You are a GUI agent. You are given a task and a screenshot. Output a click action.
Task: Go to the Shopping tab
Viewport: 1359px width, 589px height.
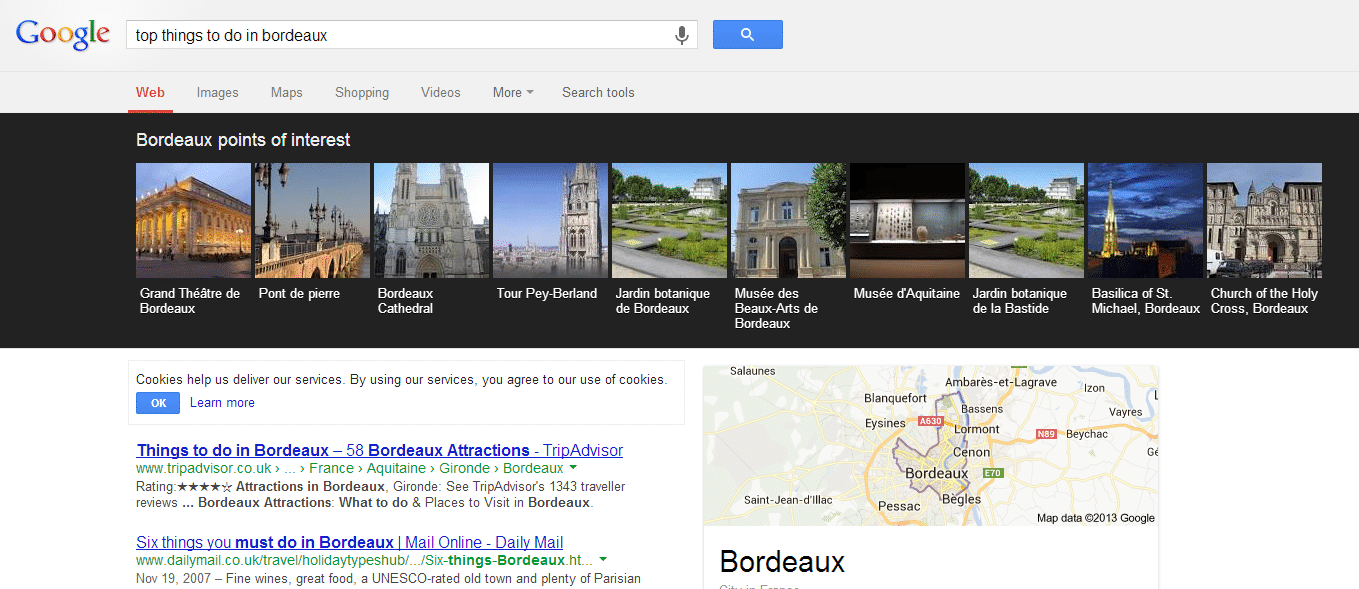362,92
